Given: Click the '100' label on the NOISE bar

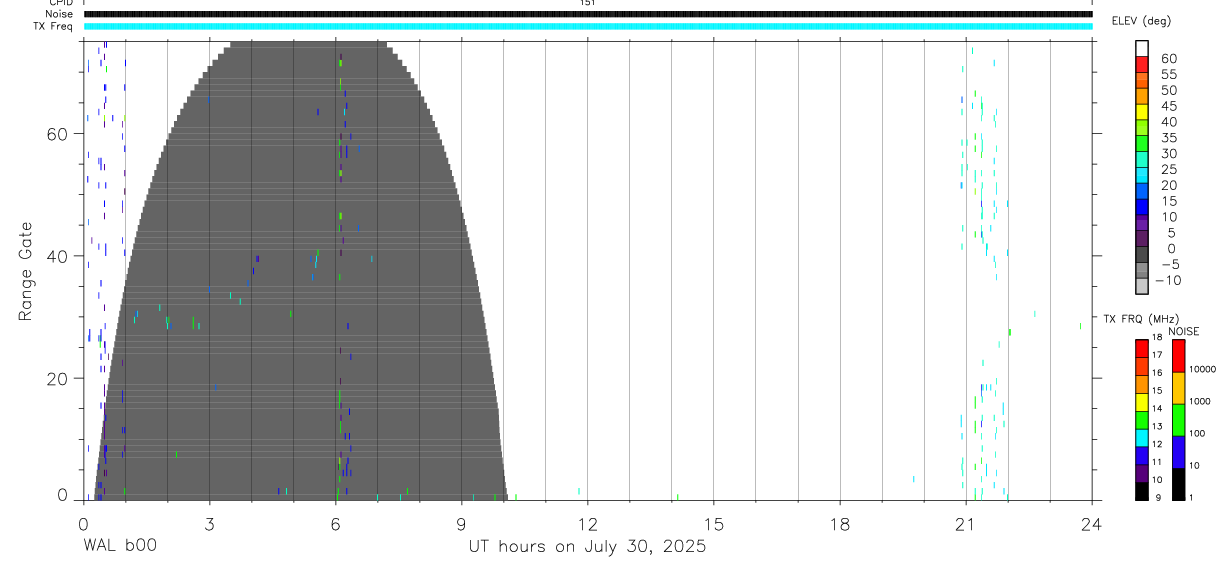Looking at the screenshot, I should 1197,433.
